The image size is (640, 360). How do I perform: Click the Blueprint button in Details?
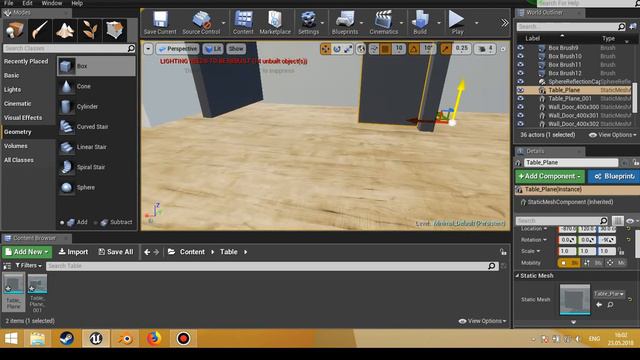tap(613, 176)
